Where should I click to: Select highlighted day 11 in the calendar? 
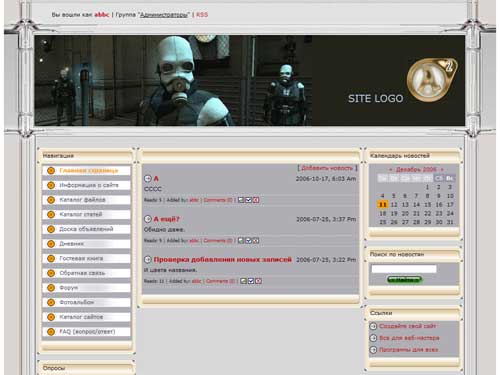(383, 204)
